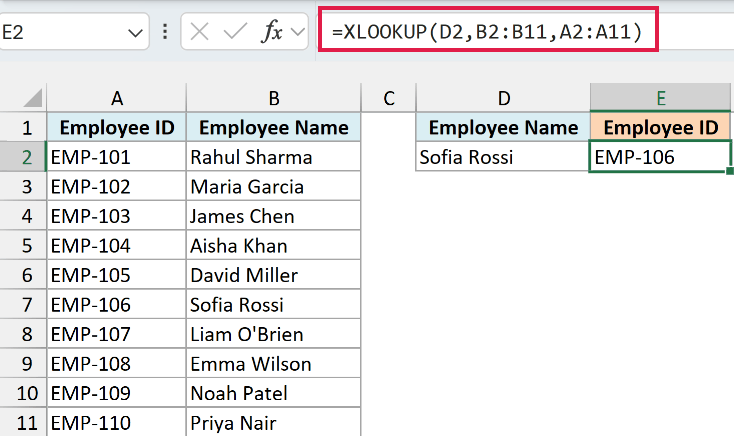Select row 11 header
This screenshot has width=734, height=436.
(23, 422)
